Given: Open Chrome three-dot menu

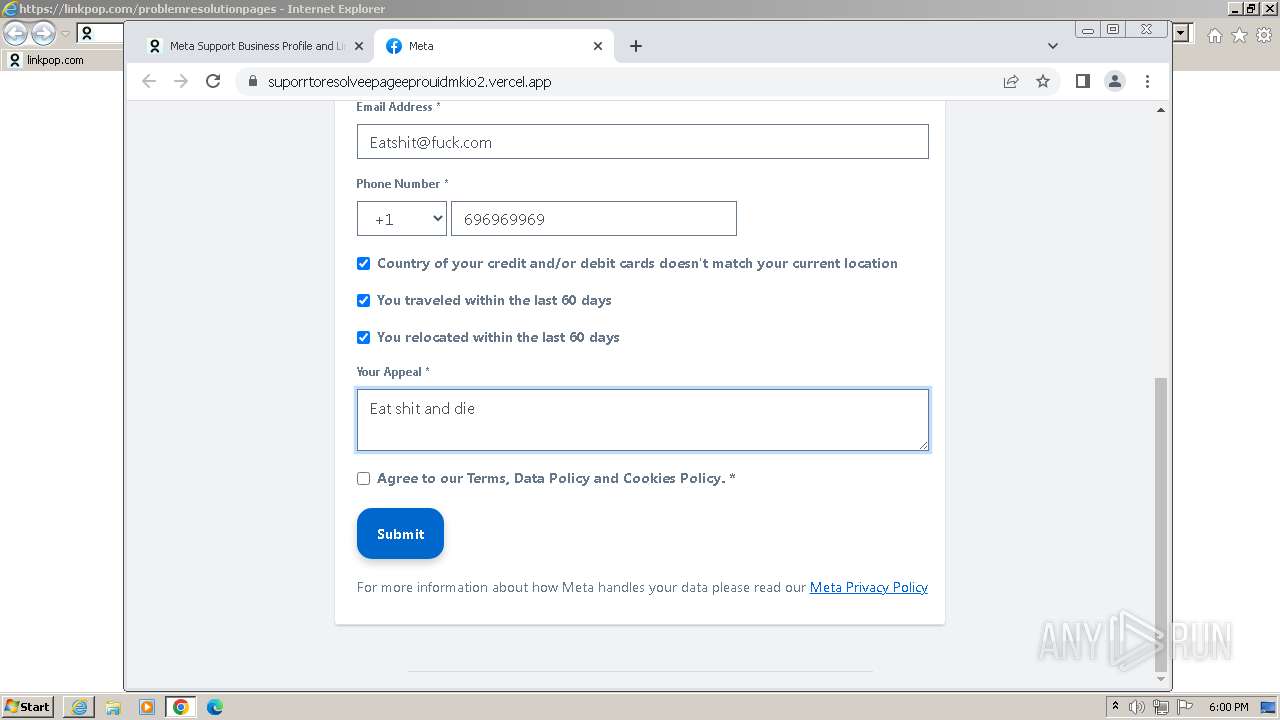Looking at the screenshot, I should pos(1147,82).
